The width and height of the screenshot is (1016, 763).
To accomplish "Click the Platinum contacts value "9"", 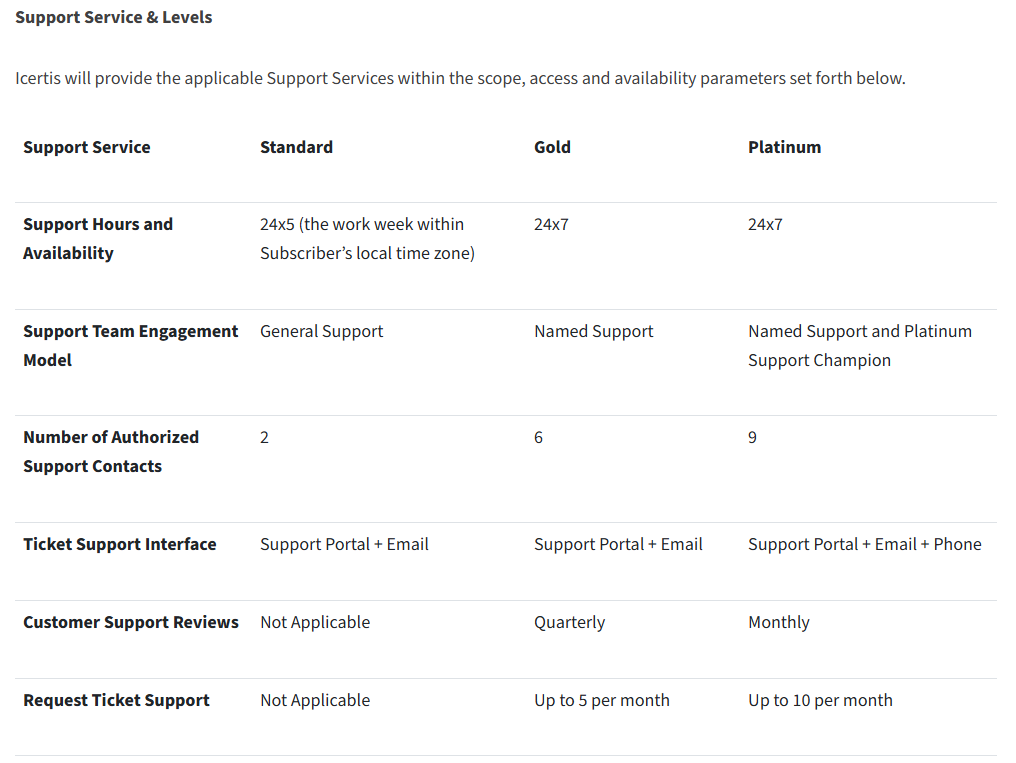I will (x=752, y=437).
